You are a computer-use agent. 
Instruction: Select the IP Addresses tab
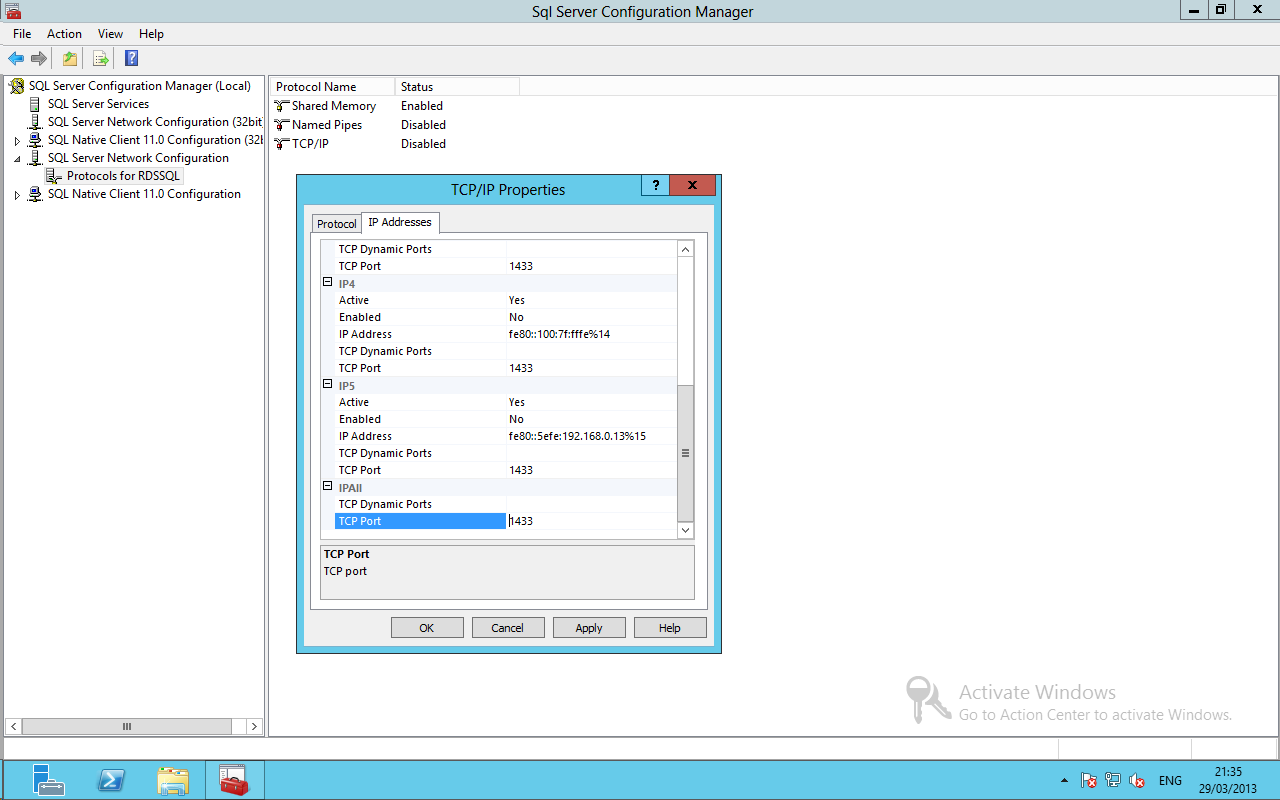(x=400, y=222)
